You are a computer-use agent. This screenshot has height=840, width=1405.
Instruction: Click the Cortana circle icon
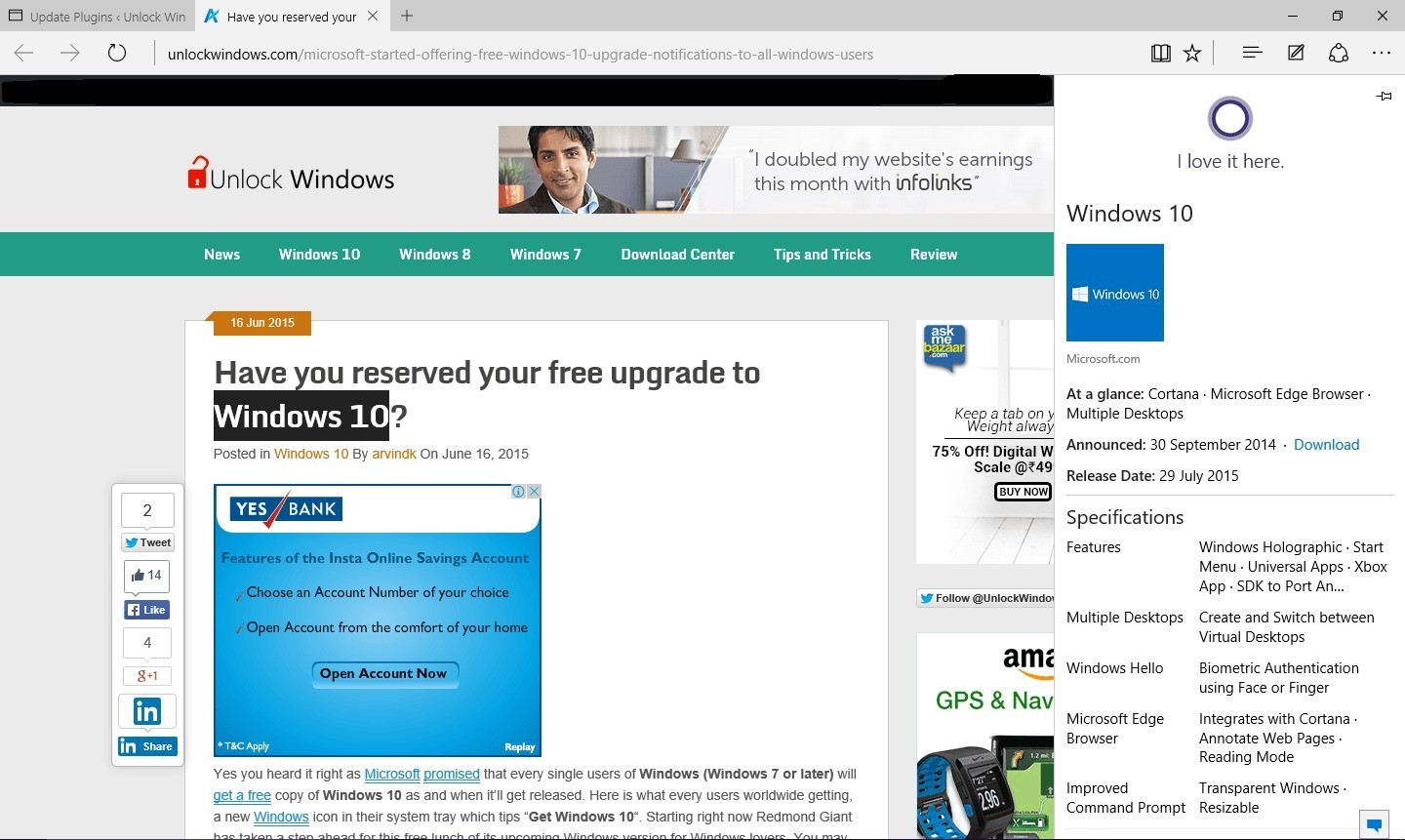click(x=1229, y=119)
